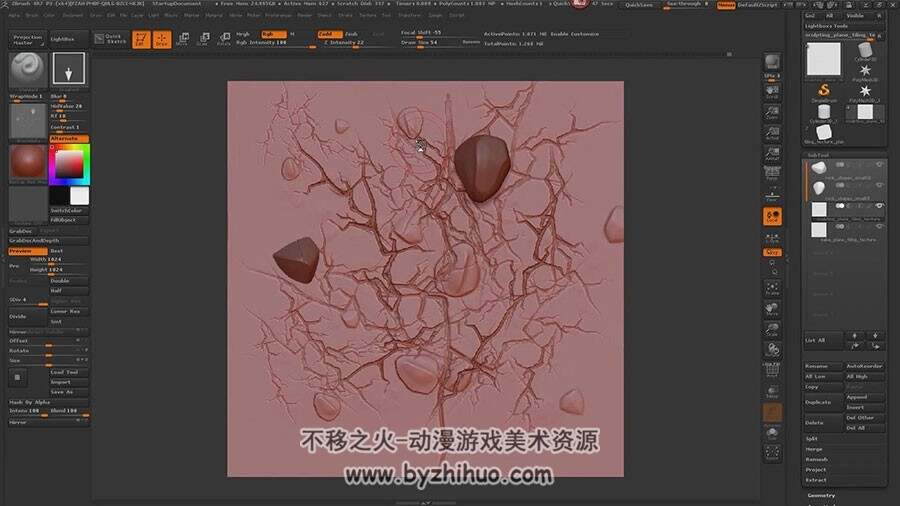Activate Draw mode button
Viewport: 900px width, 506px height.
162,39
